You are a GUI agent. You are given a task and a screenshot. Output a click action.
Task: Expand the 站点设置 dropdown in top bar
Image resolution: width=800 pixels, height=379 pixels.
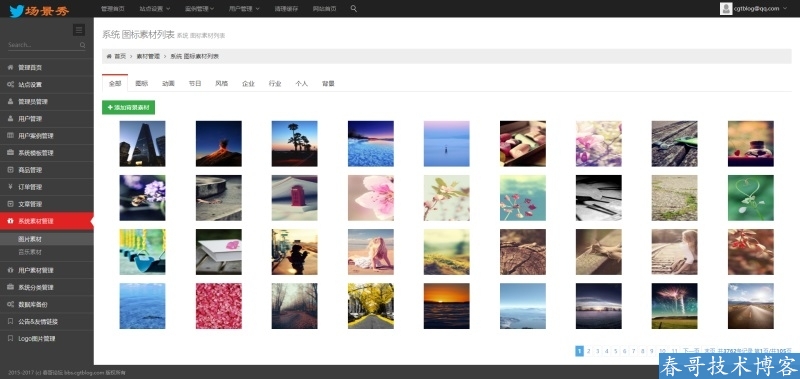pyautogui.click(x=155, y=9)
